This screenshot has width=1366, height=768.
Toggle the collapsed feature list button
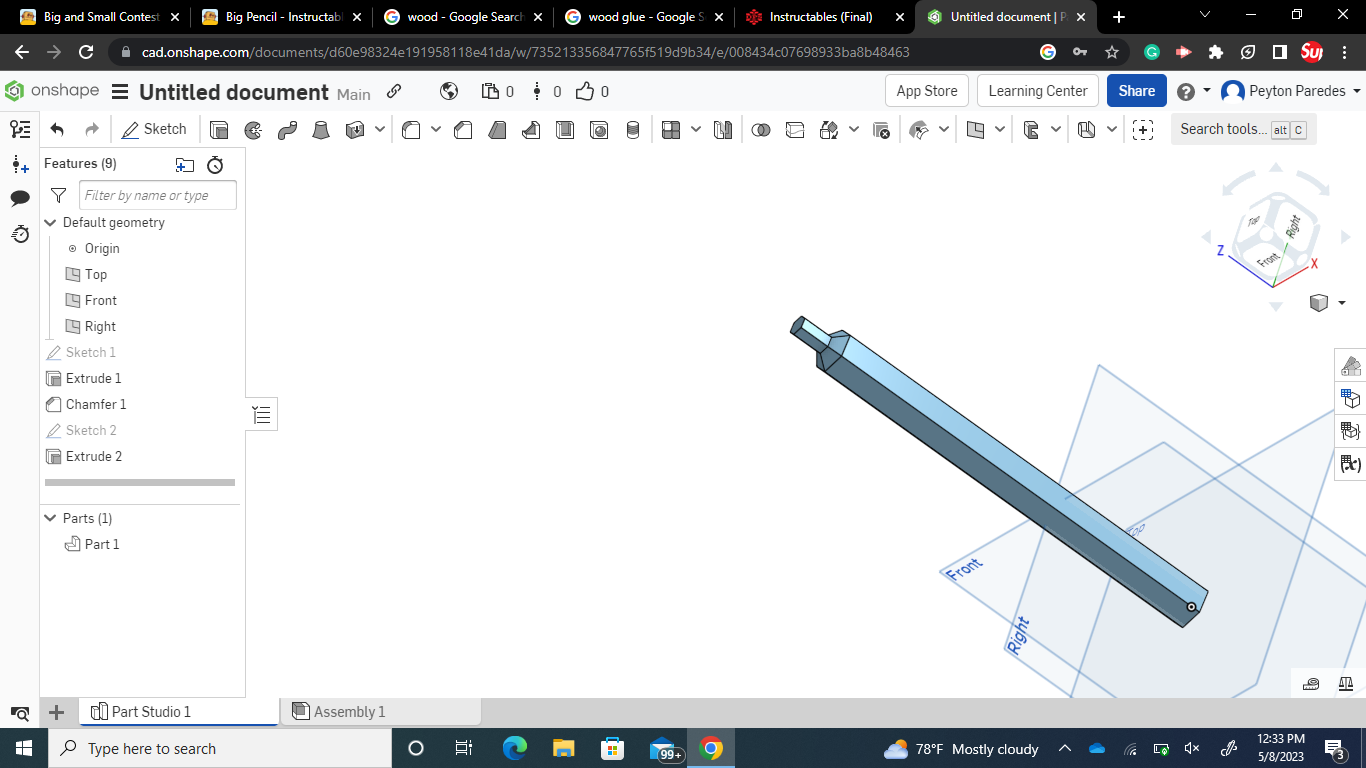click(262, 414)
